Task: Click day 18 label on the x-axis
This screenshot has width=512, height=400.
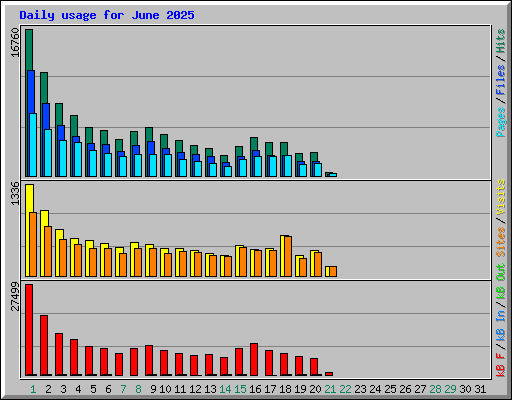Action: coord(285,389)
